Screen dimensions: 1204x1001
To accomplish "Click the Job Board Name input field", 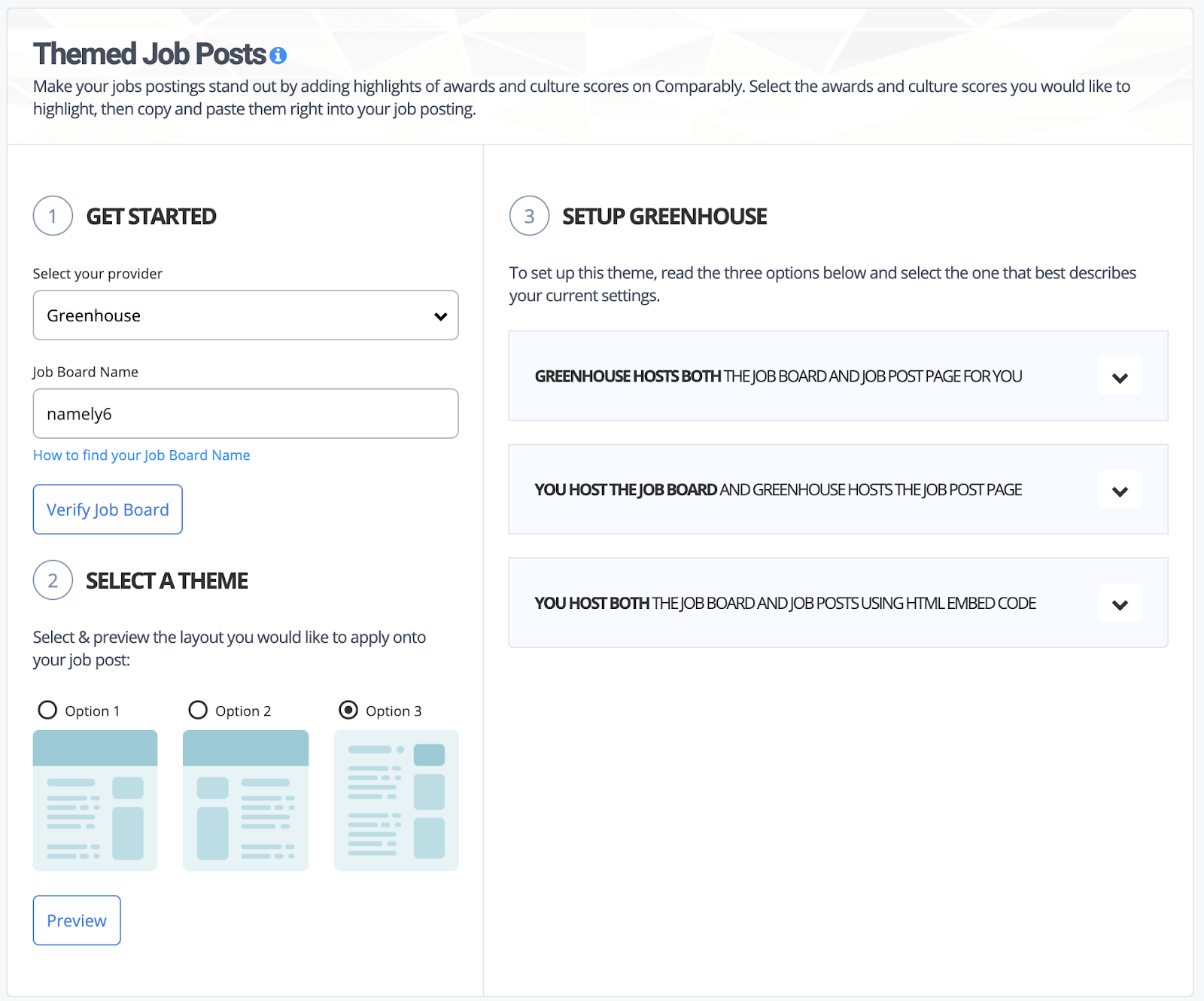I will (245, 414).
